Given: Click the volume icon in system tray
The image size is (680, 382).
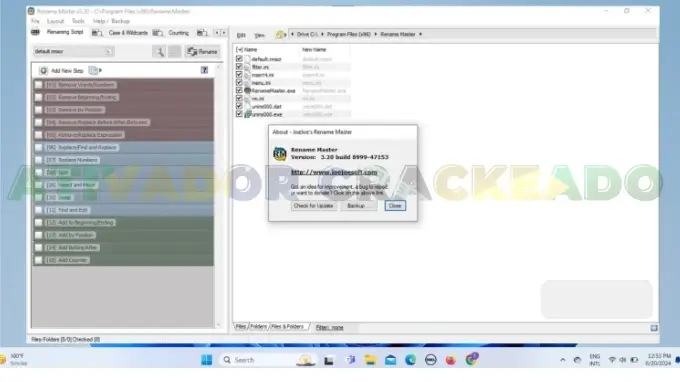Looking at the screenshot, I should pos(623,360).
